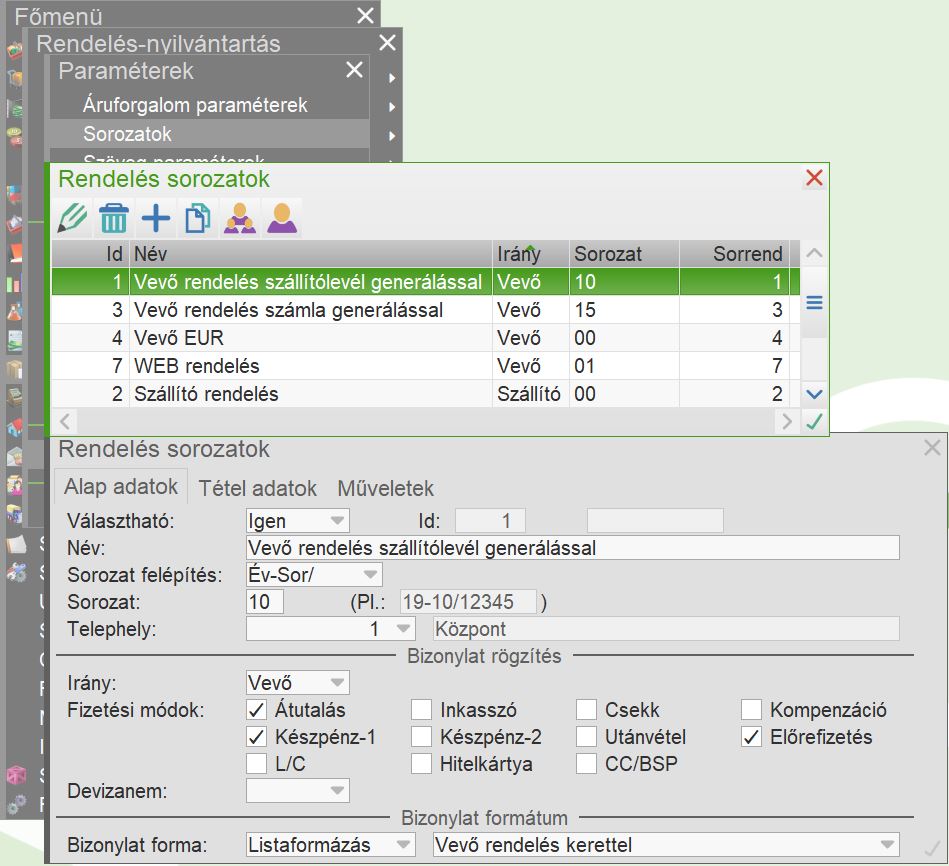Close the Főmenü panel
The width and height of the screenshot is (949, 866).
pos(365,15)
